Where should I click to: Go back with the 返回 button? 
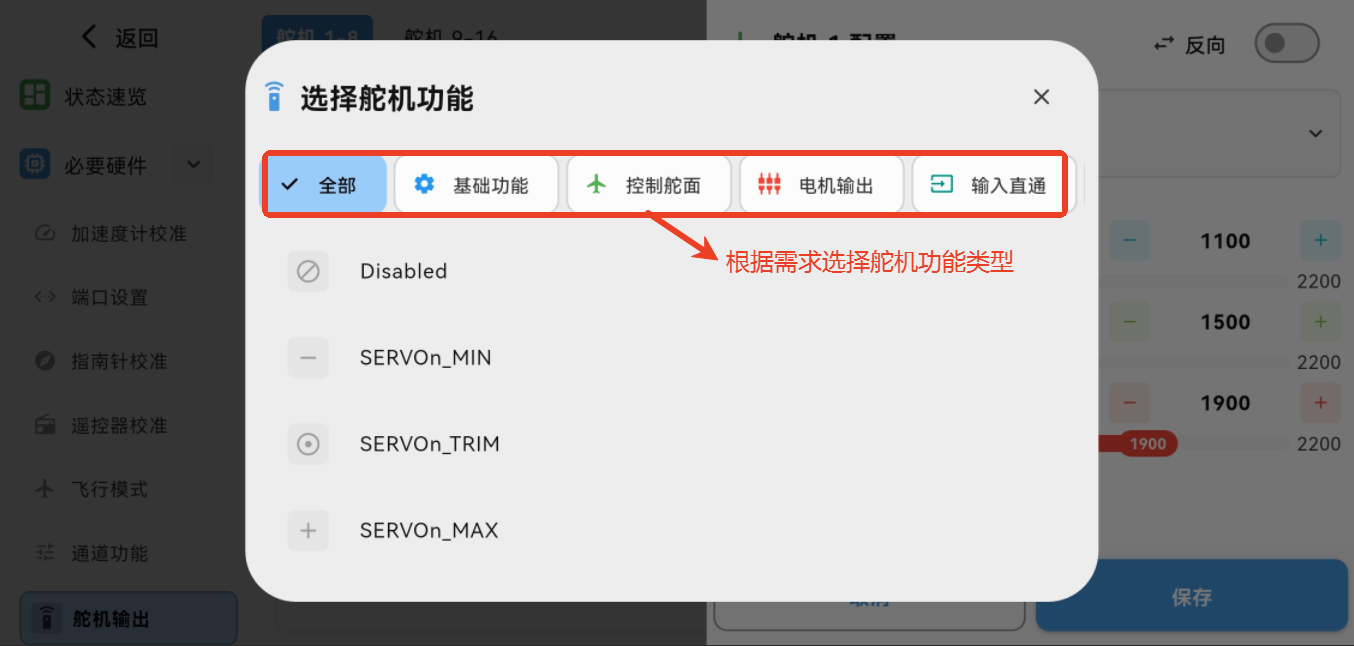(x=119, y=38)
